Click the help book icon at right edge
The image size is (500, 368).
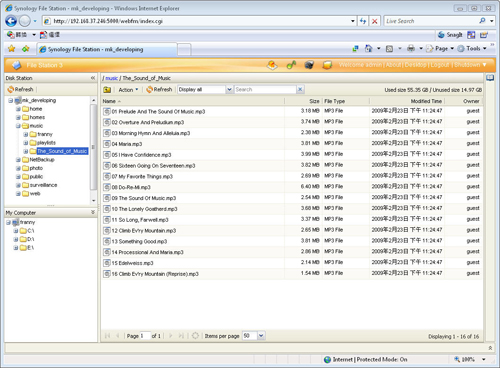tap(490, 78)
